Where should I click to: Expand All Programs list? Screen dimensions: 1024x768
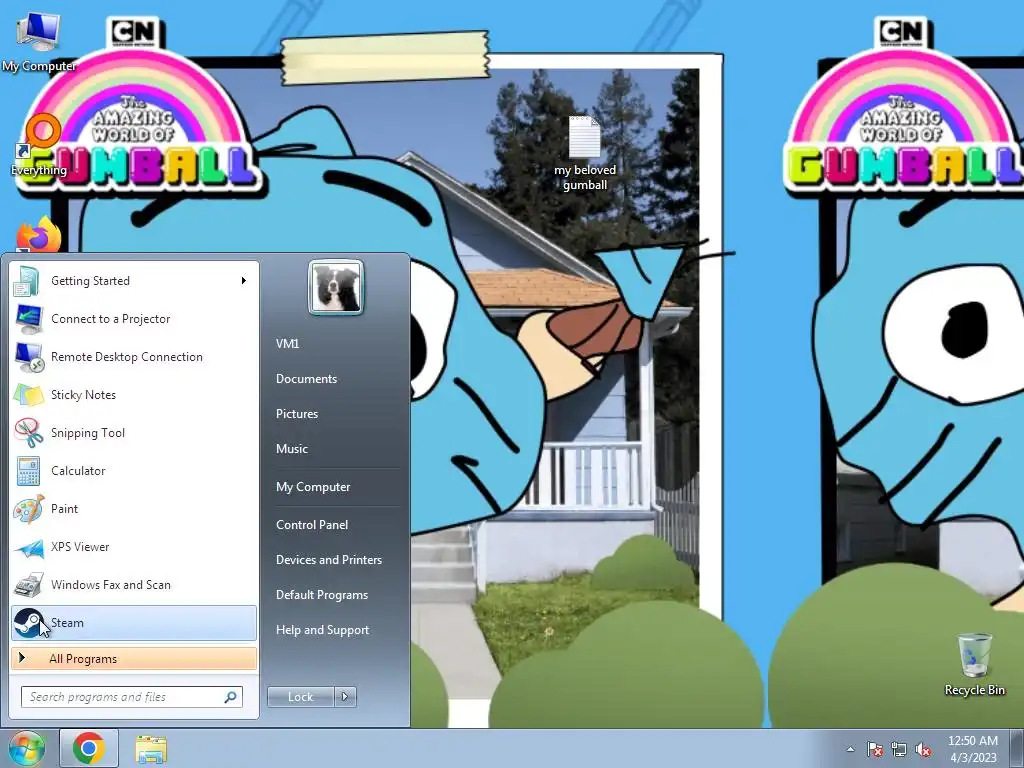click(133, 659)
